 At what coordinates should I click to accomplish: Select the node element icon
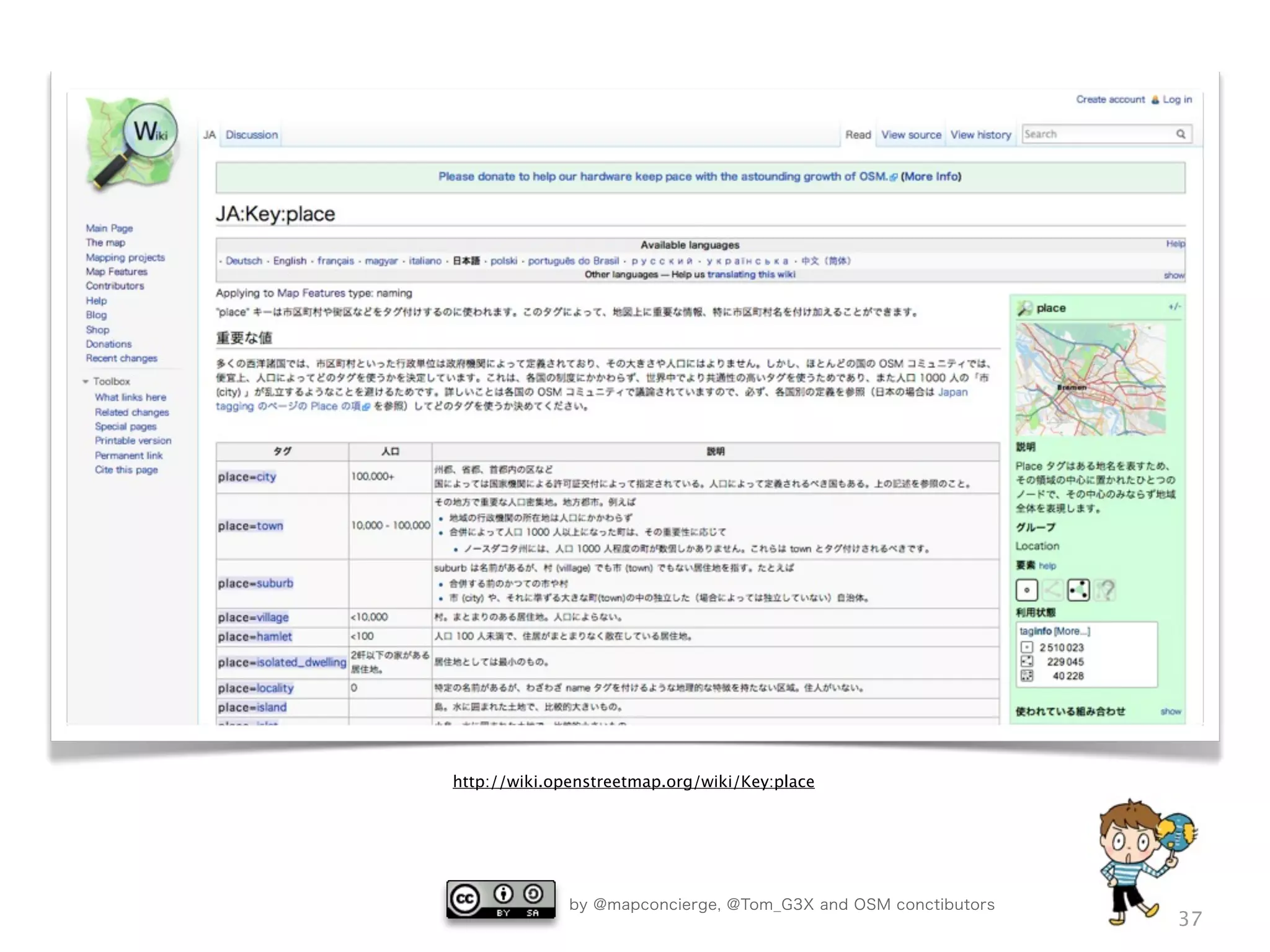pos(1027,590)
